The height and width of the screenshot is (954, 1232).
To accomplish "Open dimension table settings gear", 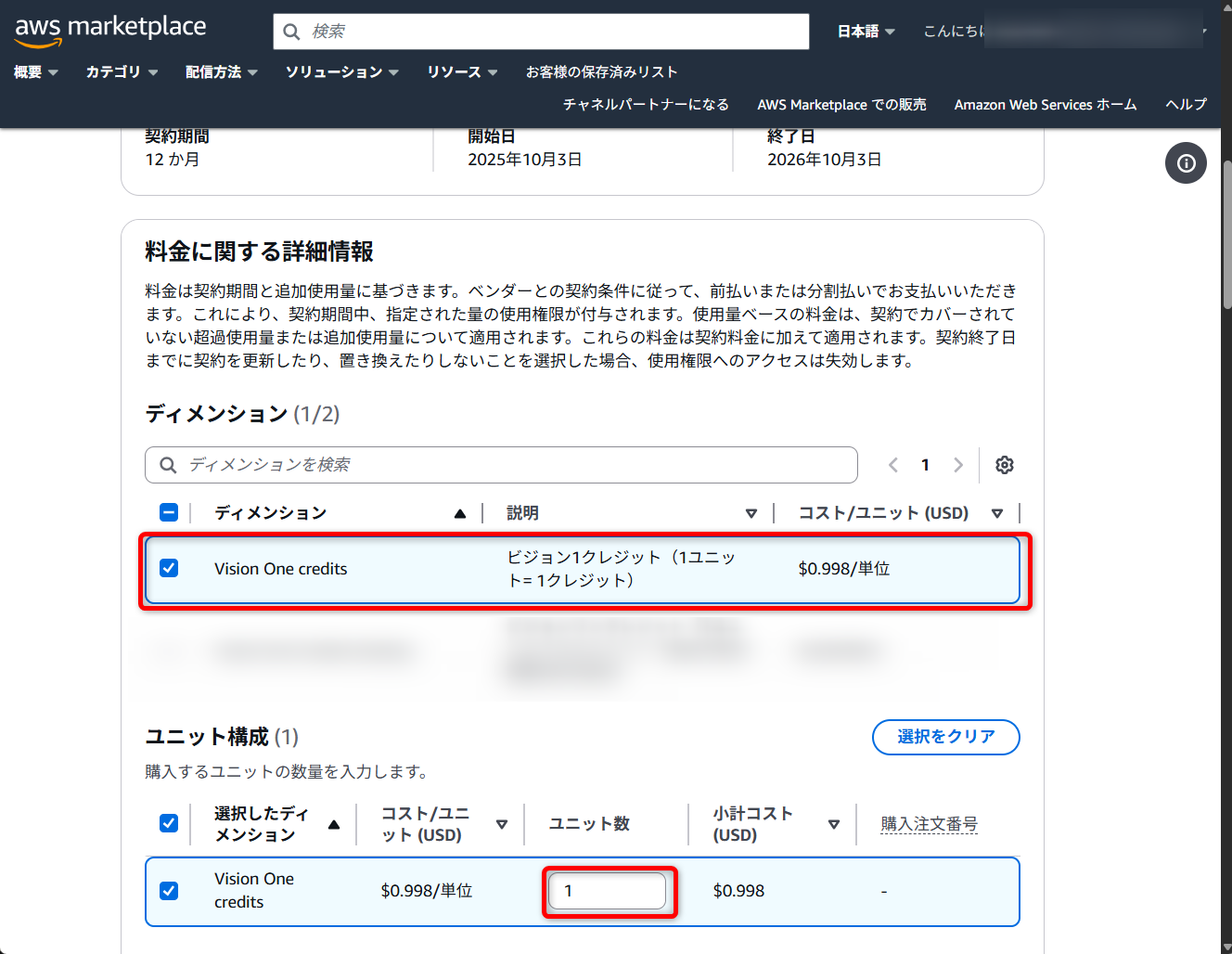I will 1004,465.
